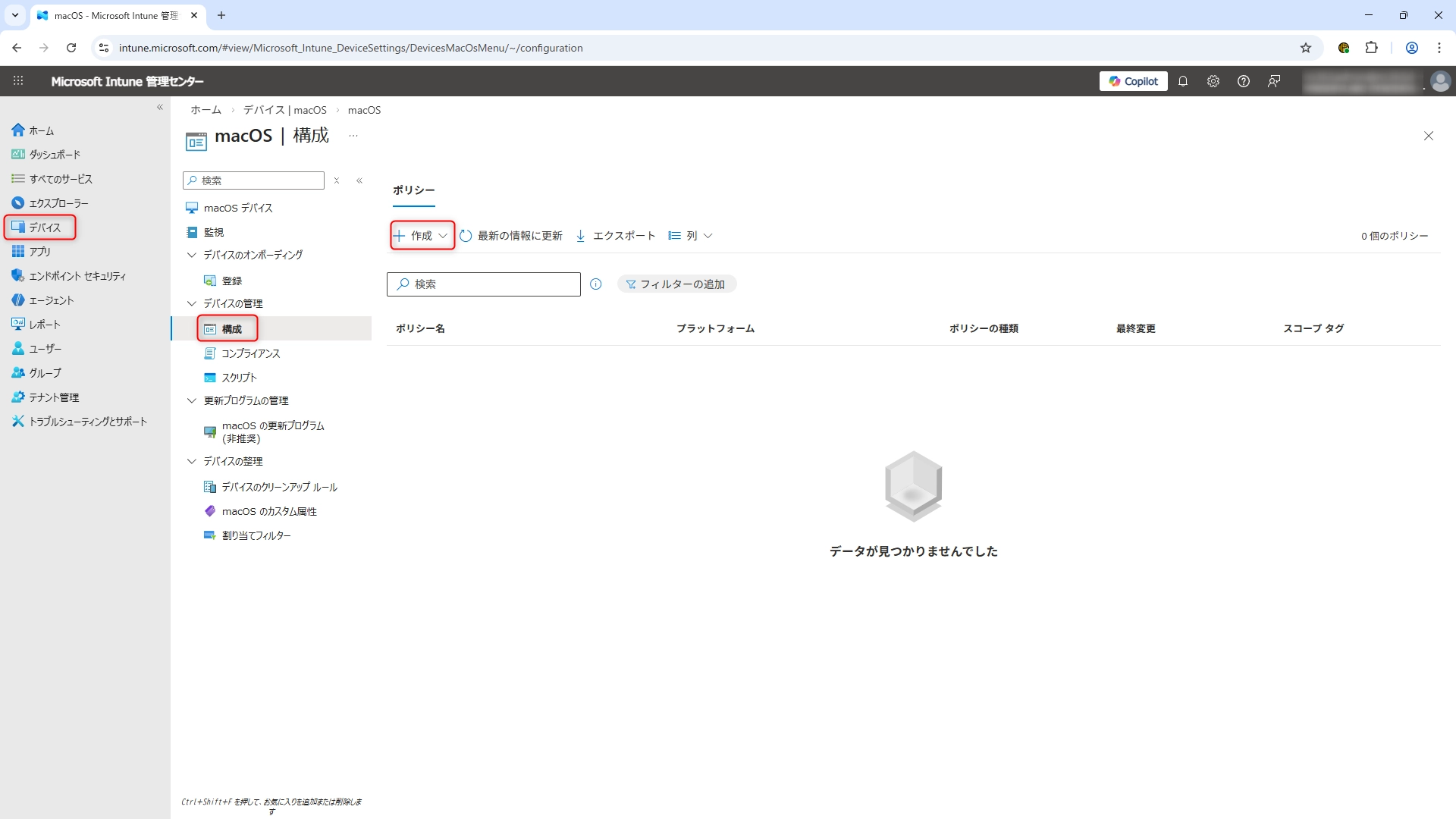Screen dimensions: 1456x819
Task: Open Troubleshooting and Support nav item
Action: [x=87, y=422]
